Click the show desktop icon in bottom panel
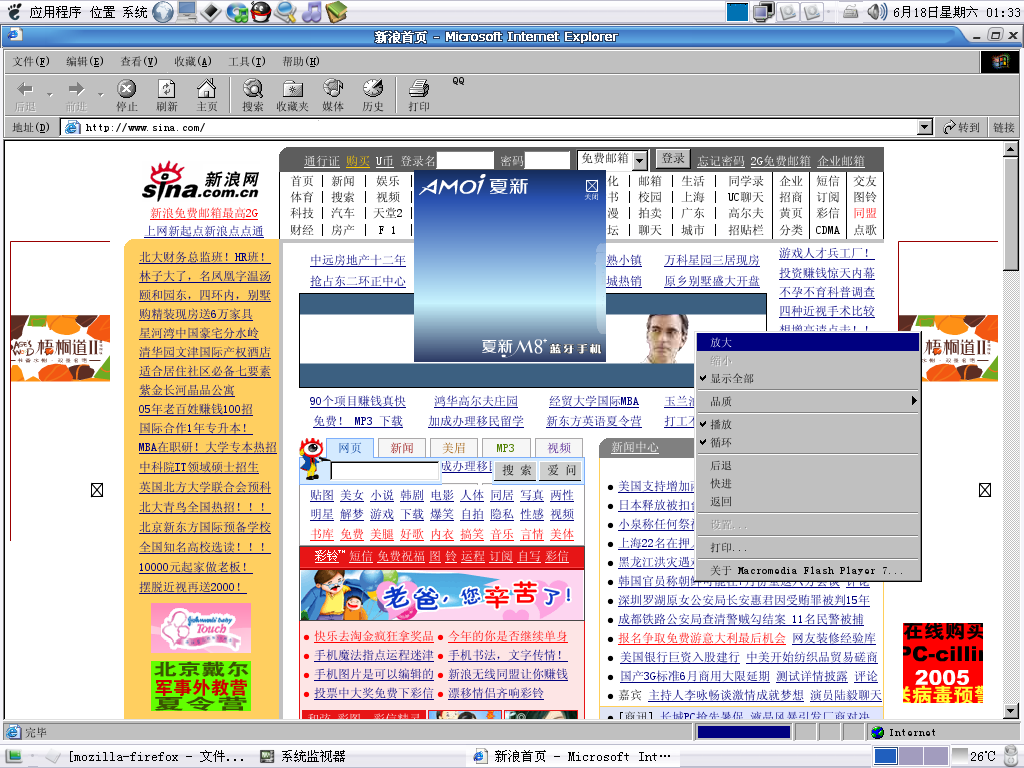1024x768 pixels. [x=12, y=756]
